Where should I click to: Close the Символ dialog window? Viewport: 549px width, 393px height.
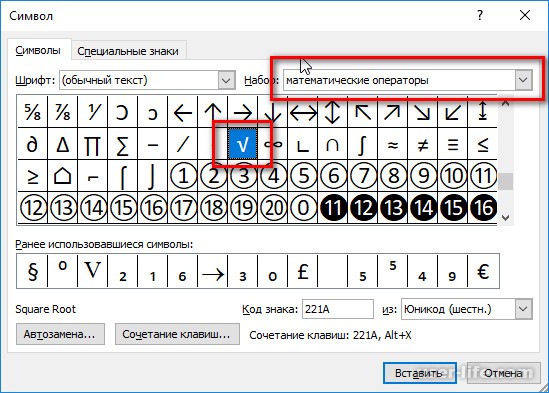(524, 15)
